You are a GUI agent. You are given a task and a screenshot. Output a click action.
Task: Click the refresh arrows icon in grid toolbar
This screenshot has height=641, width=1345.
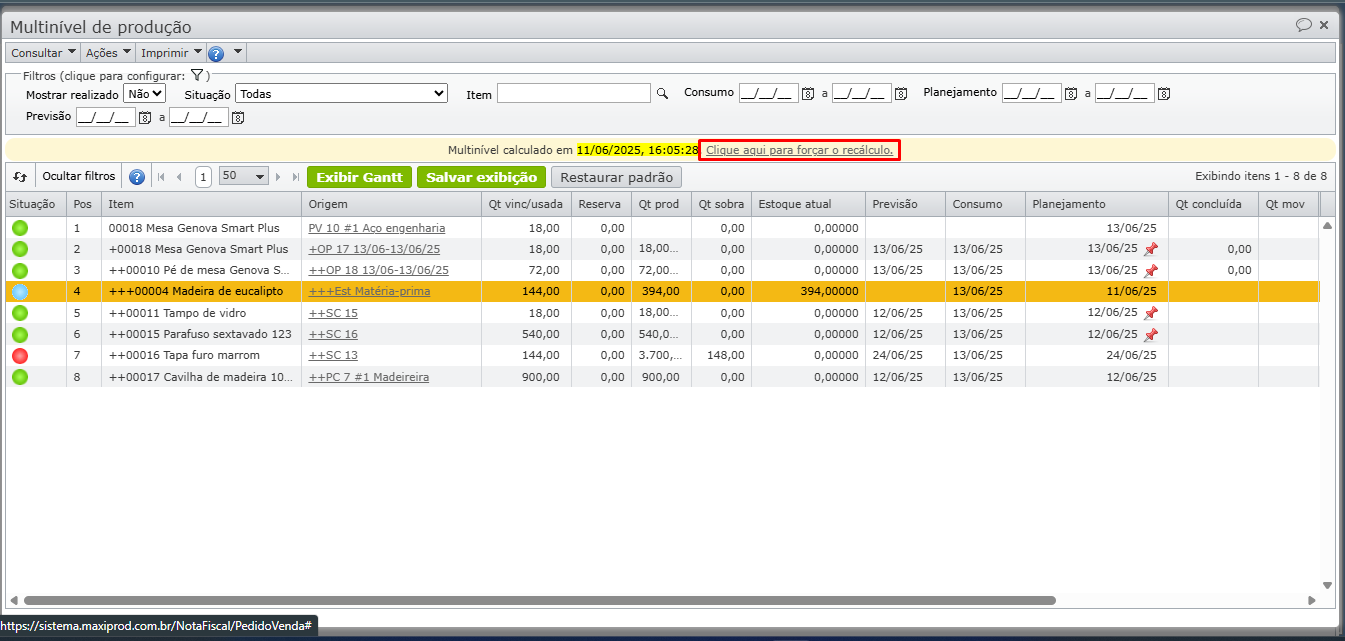coord(20,177)
